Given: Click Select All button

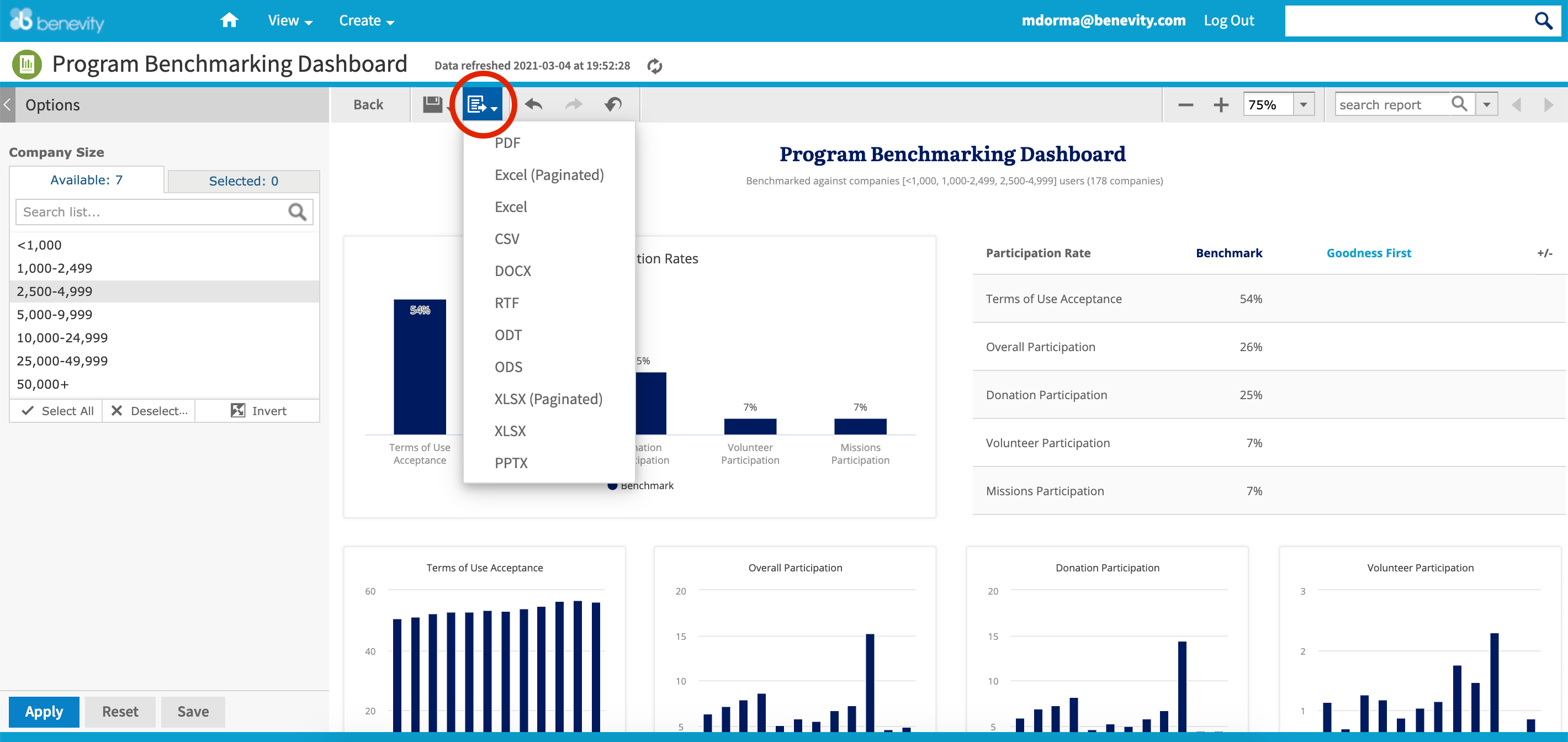Looking at the screenshot, I should pos(57,411).
